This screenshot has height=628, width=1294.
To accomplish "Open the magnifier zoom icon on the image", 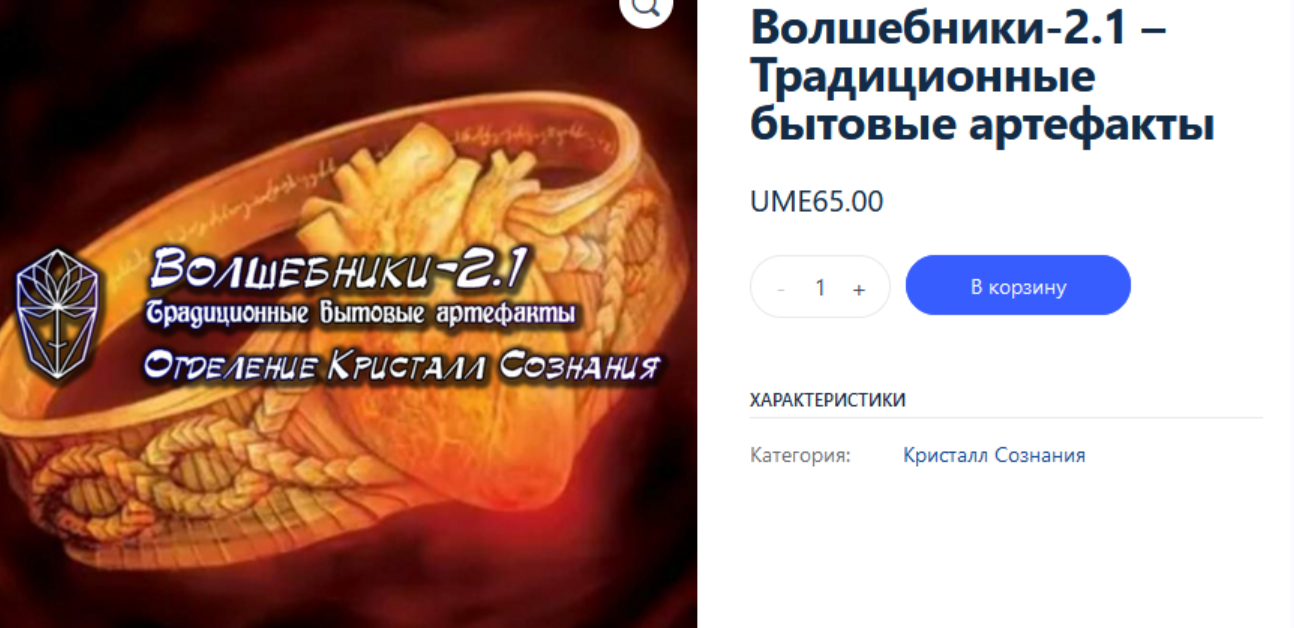I will [x=646, y=8].
